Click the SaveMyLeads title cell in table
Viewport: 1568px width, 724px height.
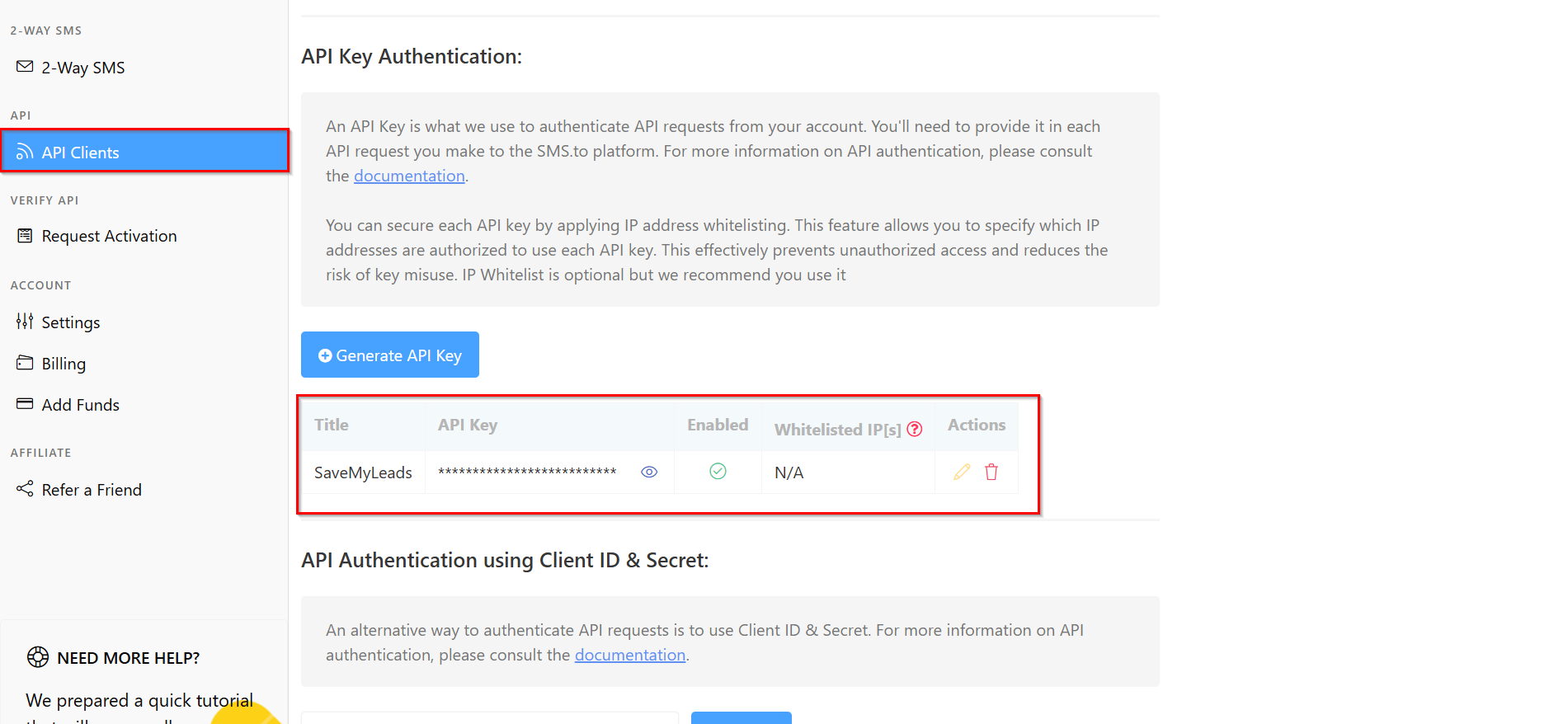coord(363,472)
